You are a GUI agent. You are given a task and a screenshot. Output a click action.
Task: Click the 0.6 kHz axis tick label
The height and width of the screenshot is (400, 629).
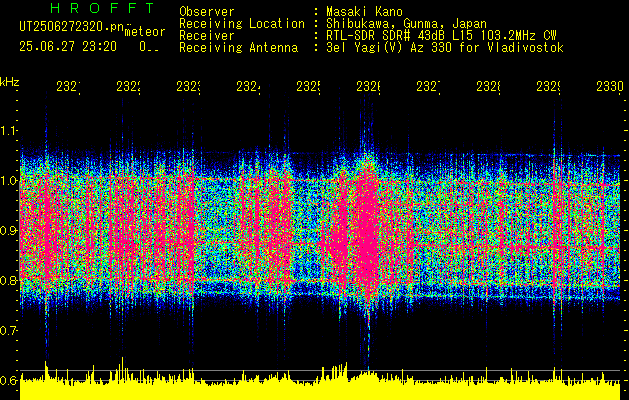point(9,380)
